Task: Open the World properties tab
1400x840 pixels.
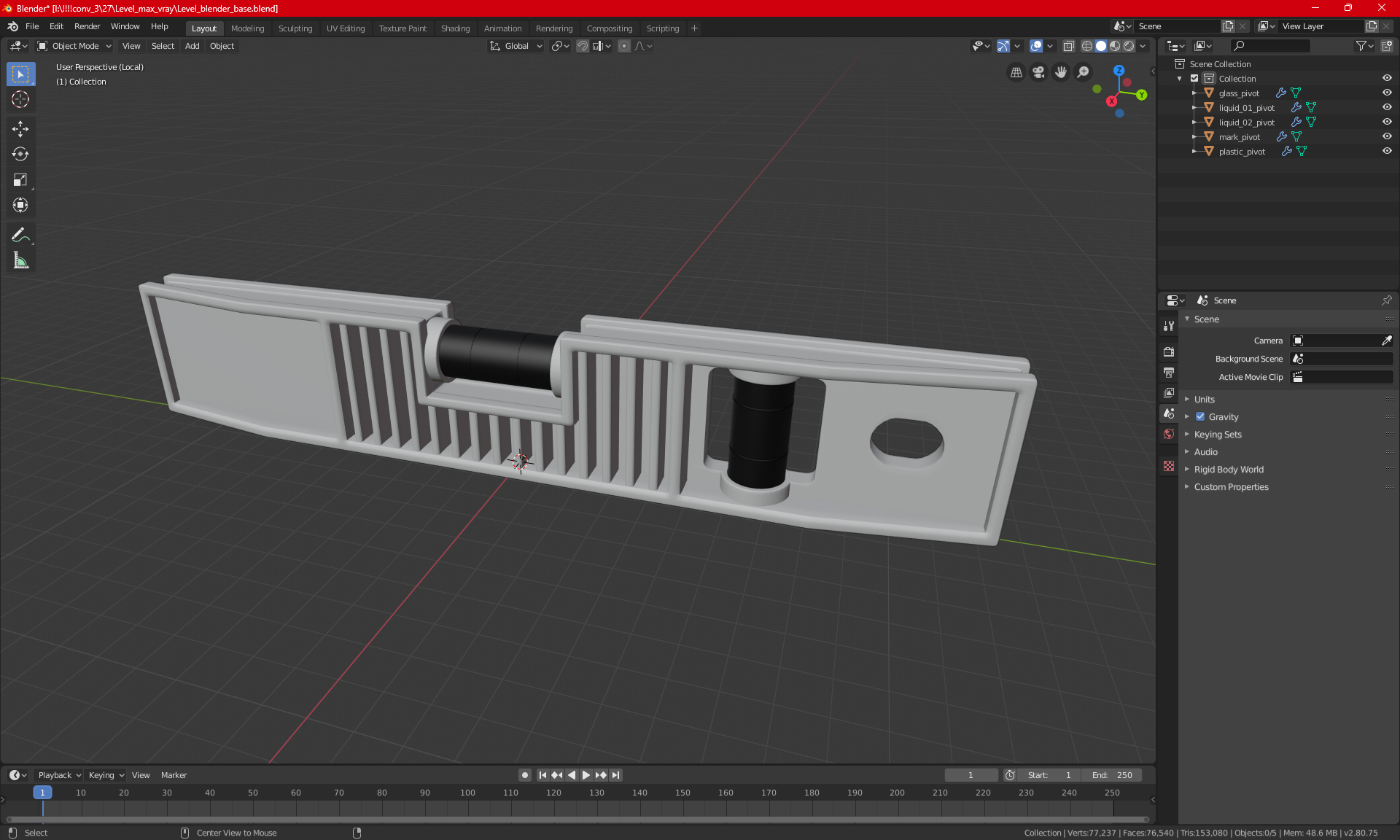Action: coord(1169,434)
